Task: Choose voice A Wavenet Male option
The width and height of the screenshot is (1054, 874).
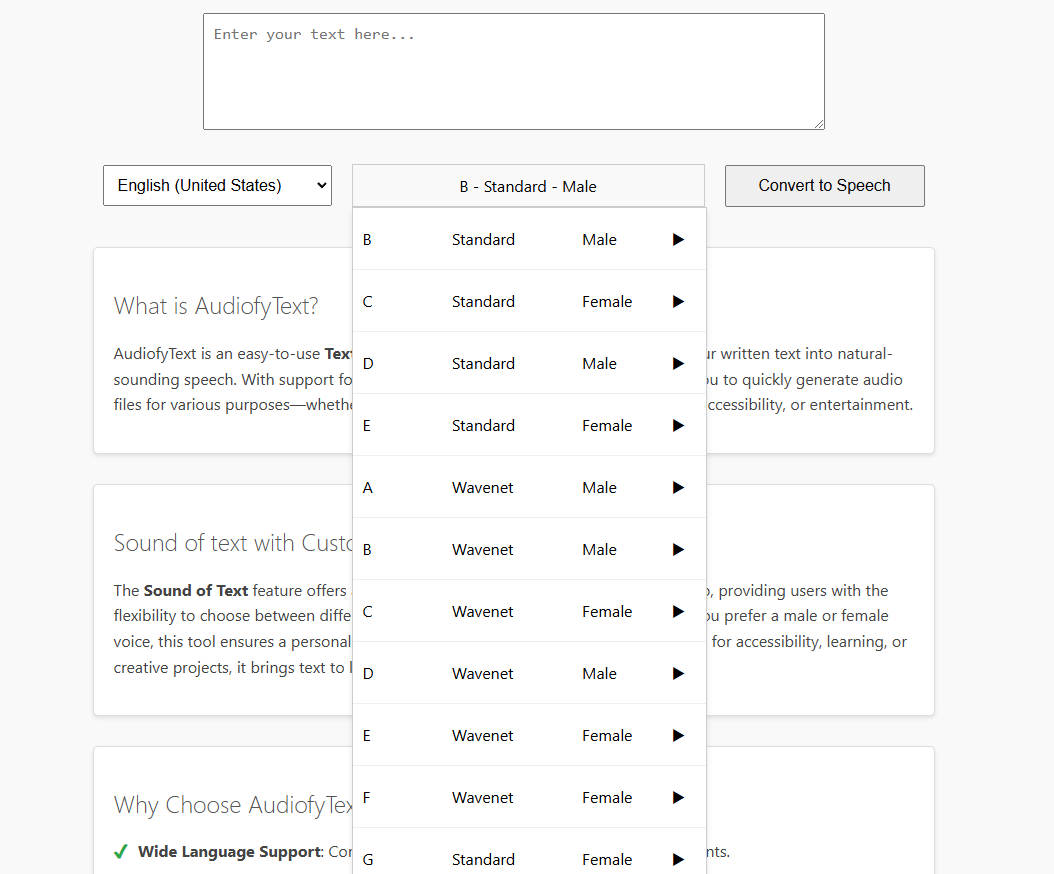Action: (x=529, y=487)
